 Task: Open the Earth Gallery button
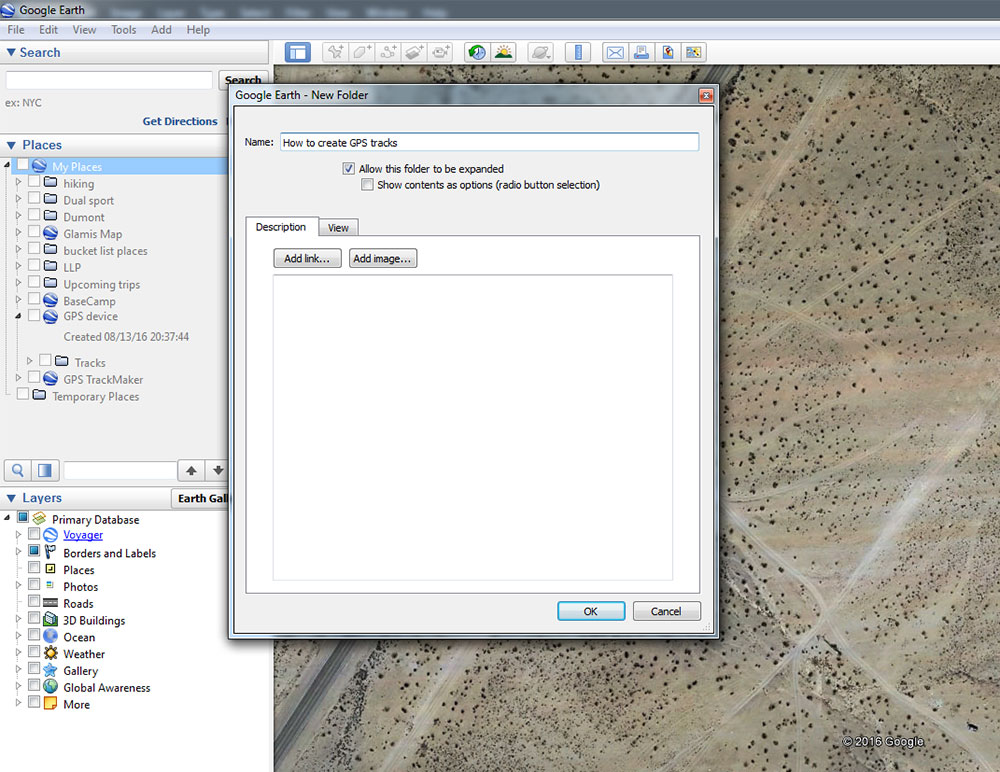200,498
